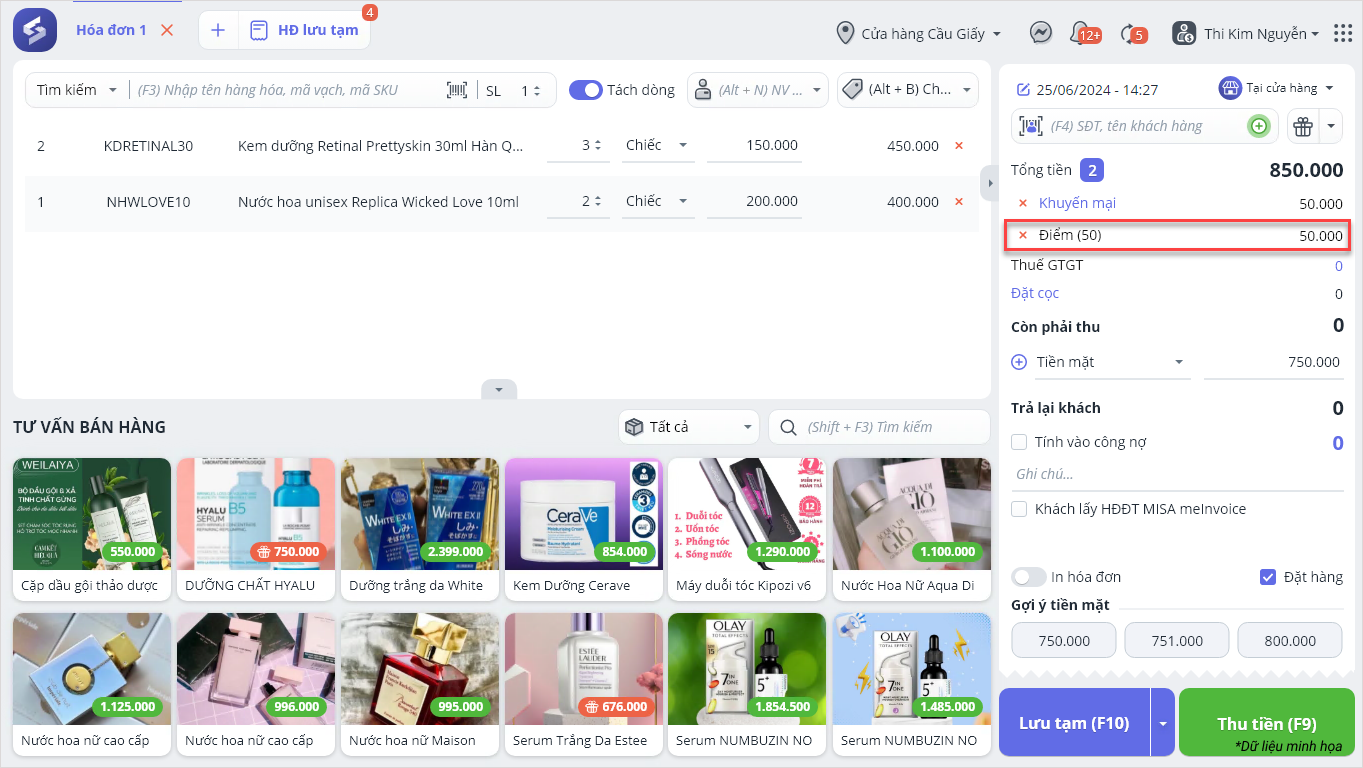Check Khách lấy HĐĐT MISA meInvoice
This screenshot has width=1363, height=768.
point(1019,509)
